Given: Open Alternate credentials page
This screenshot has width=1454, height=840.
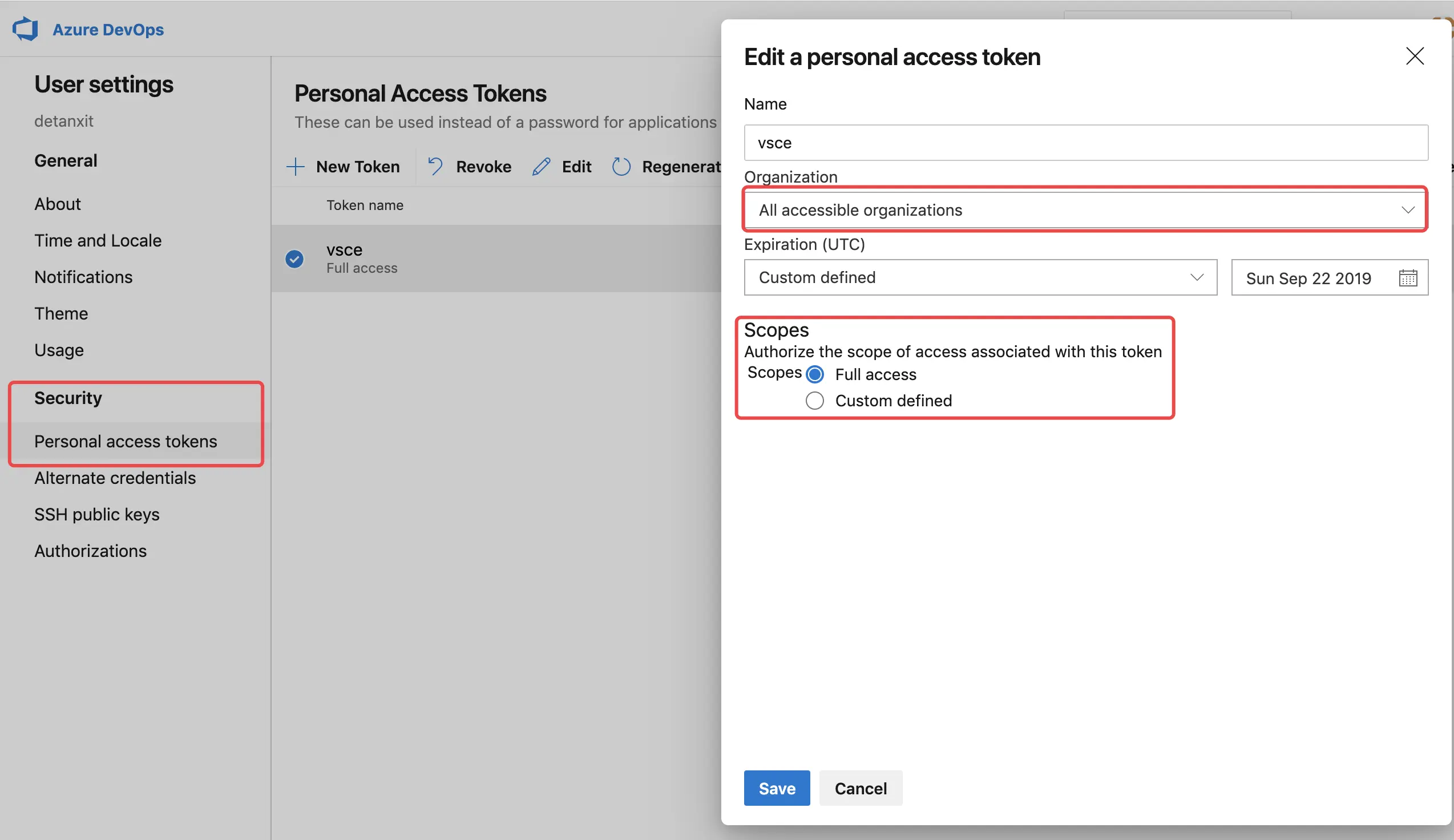Looking at the screenshot, I should click(x=115, y=478).
